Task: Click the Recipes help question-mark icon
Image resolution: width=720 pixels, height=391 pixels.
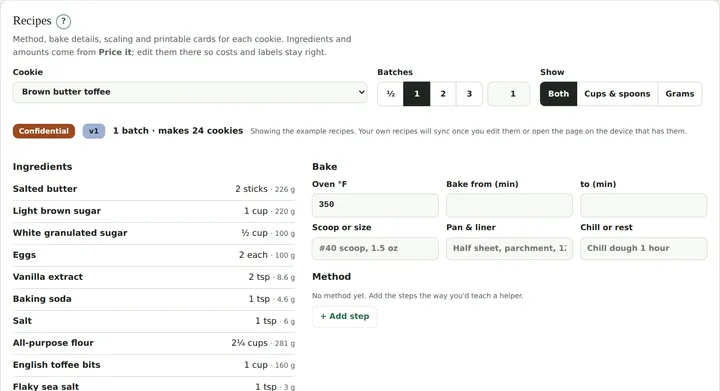Action: tap(63, 21)
